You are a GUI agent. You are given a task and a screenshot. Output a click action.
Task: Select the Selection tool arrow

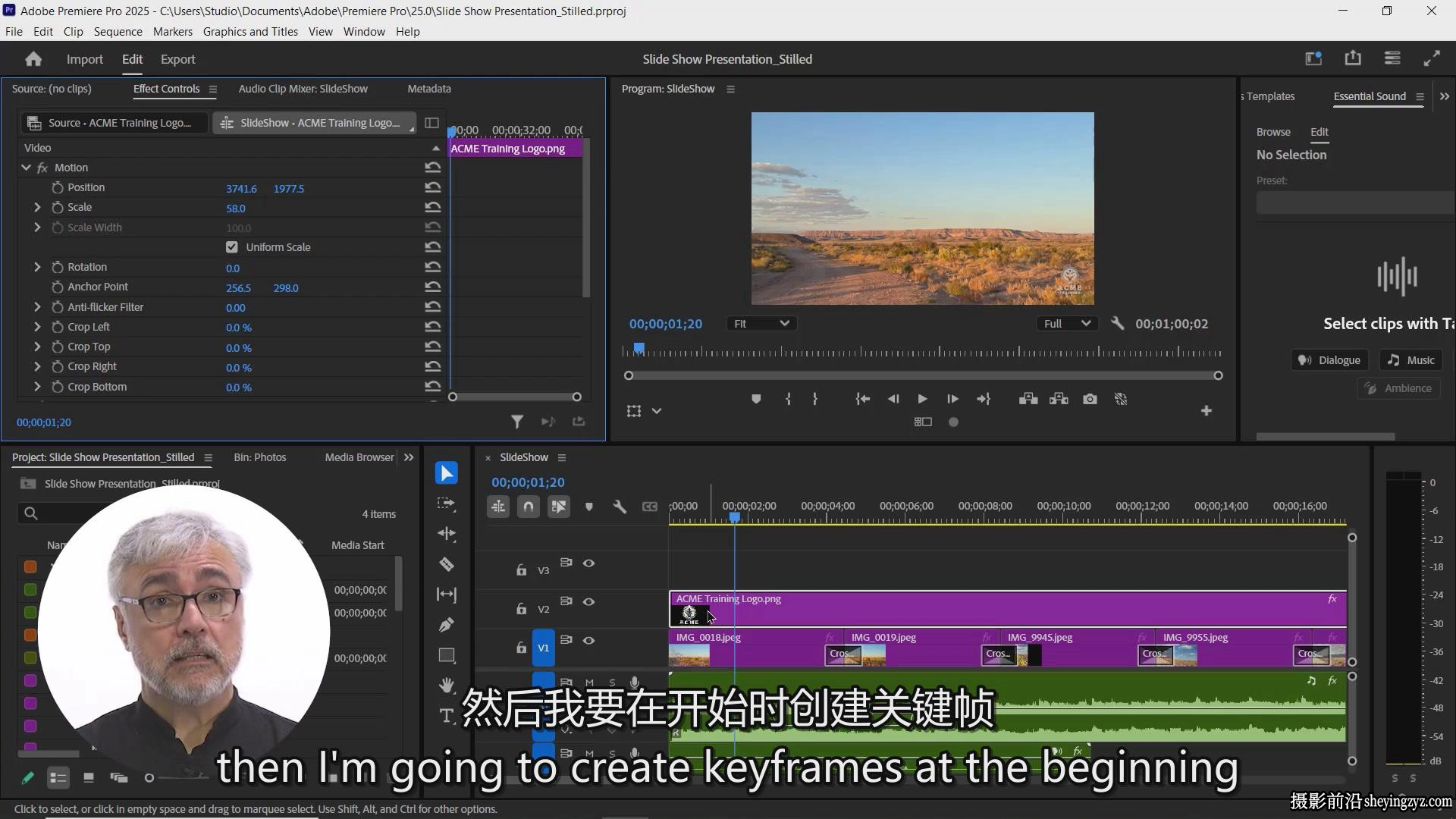[x=447, y=473]
